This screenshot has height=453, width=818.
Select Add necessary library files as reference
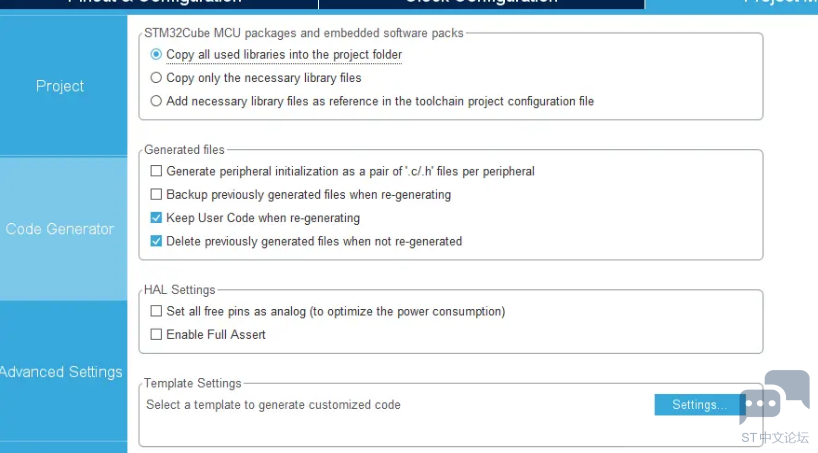[x=156, y=101]
